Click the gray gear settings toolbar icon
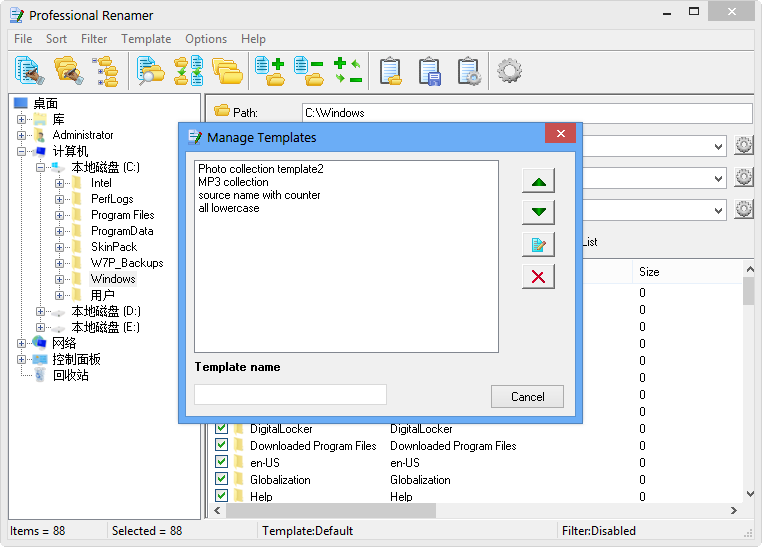 click(x=510, y=71)
